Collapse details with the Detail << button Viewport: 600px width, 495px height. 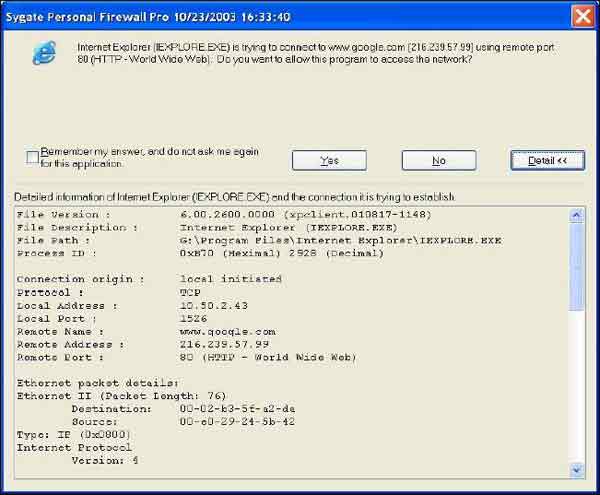[x=548, y=160]
